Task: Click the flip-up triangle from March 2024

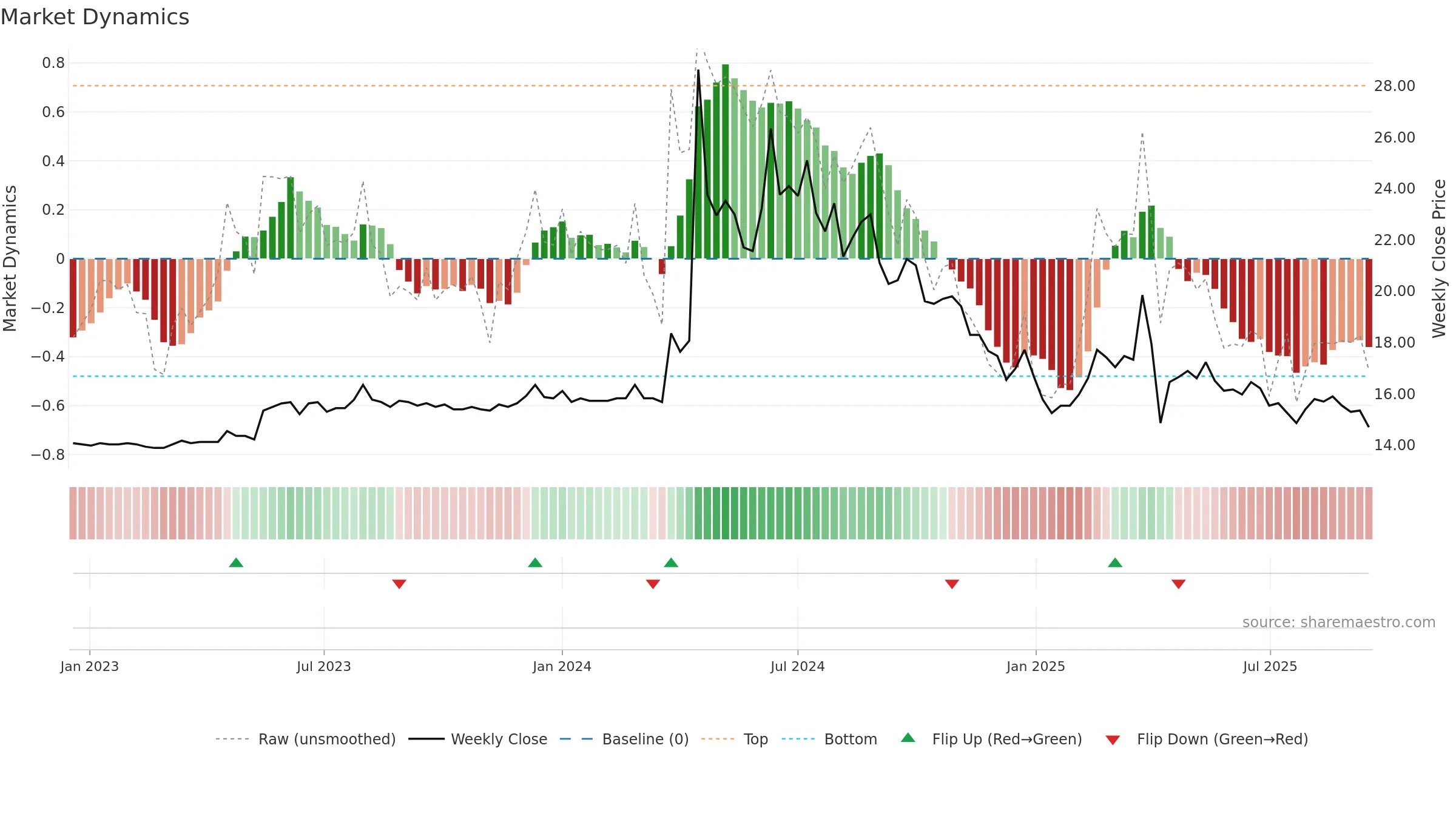Action: [x=671, y=562]
